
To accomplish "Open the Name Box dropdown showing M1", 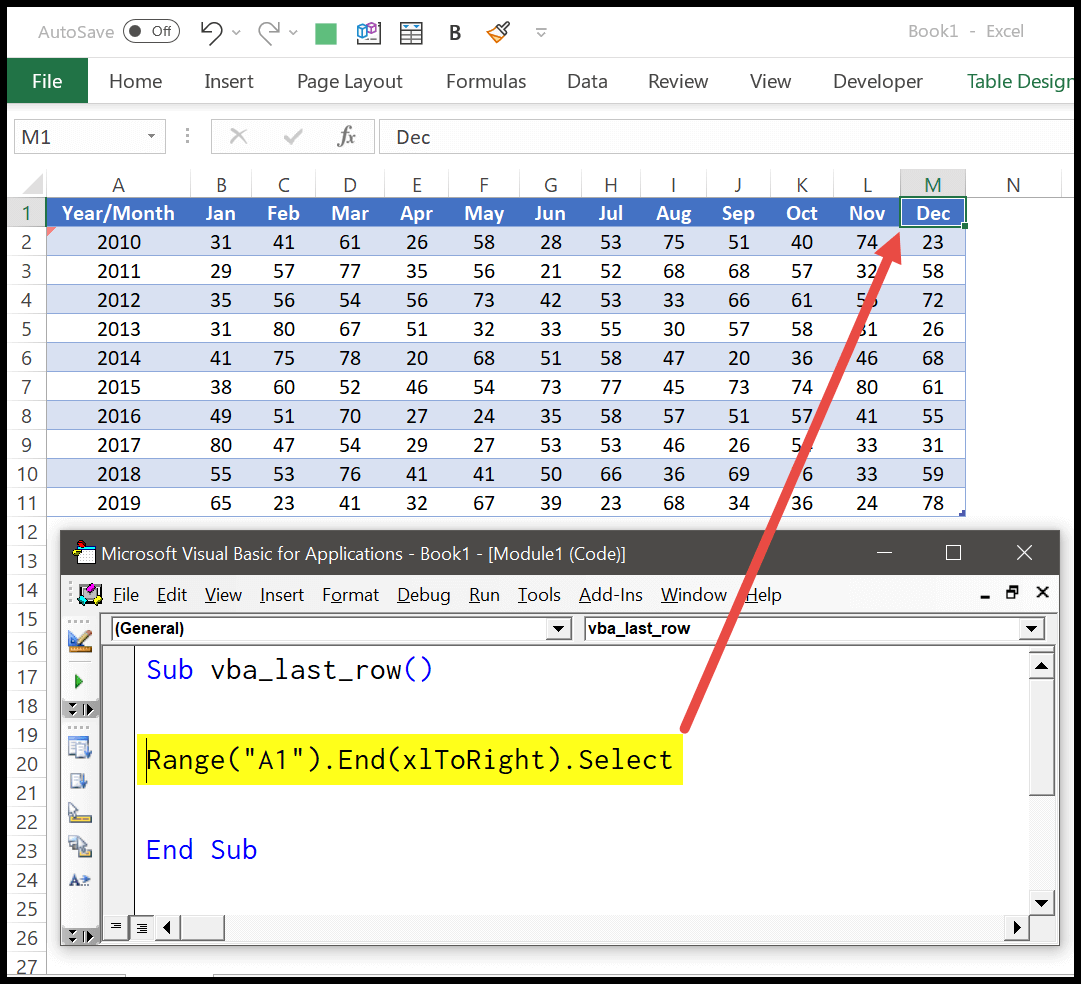I will pyautogui.click(x=154, y=136).
